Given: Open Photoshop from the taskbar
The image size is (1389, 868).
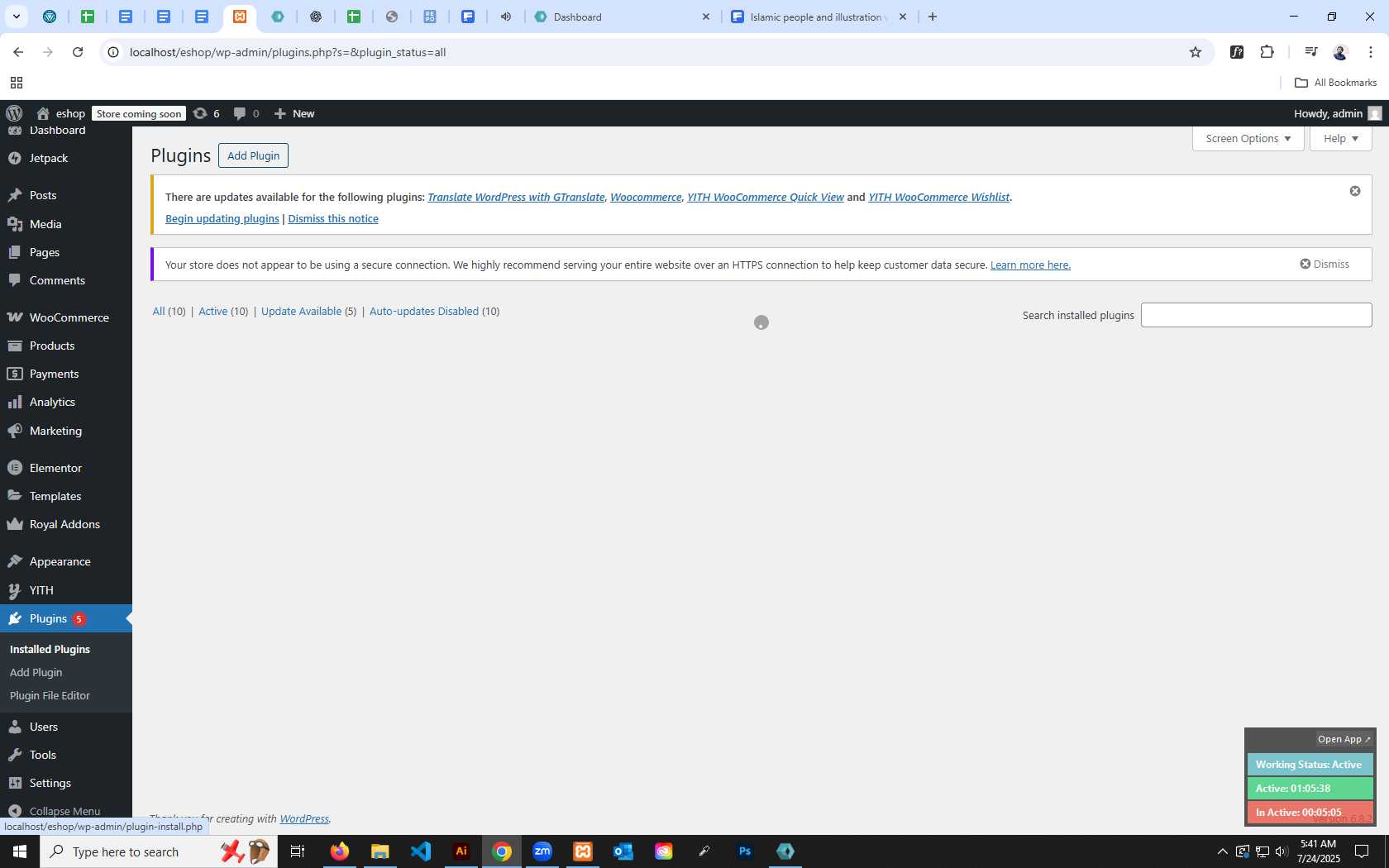Looking at the screenshot, I should [745, 851].
